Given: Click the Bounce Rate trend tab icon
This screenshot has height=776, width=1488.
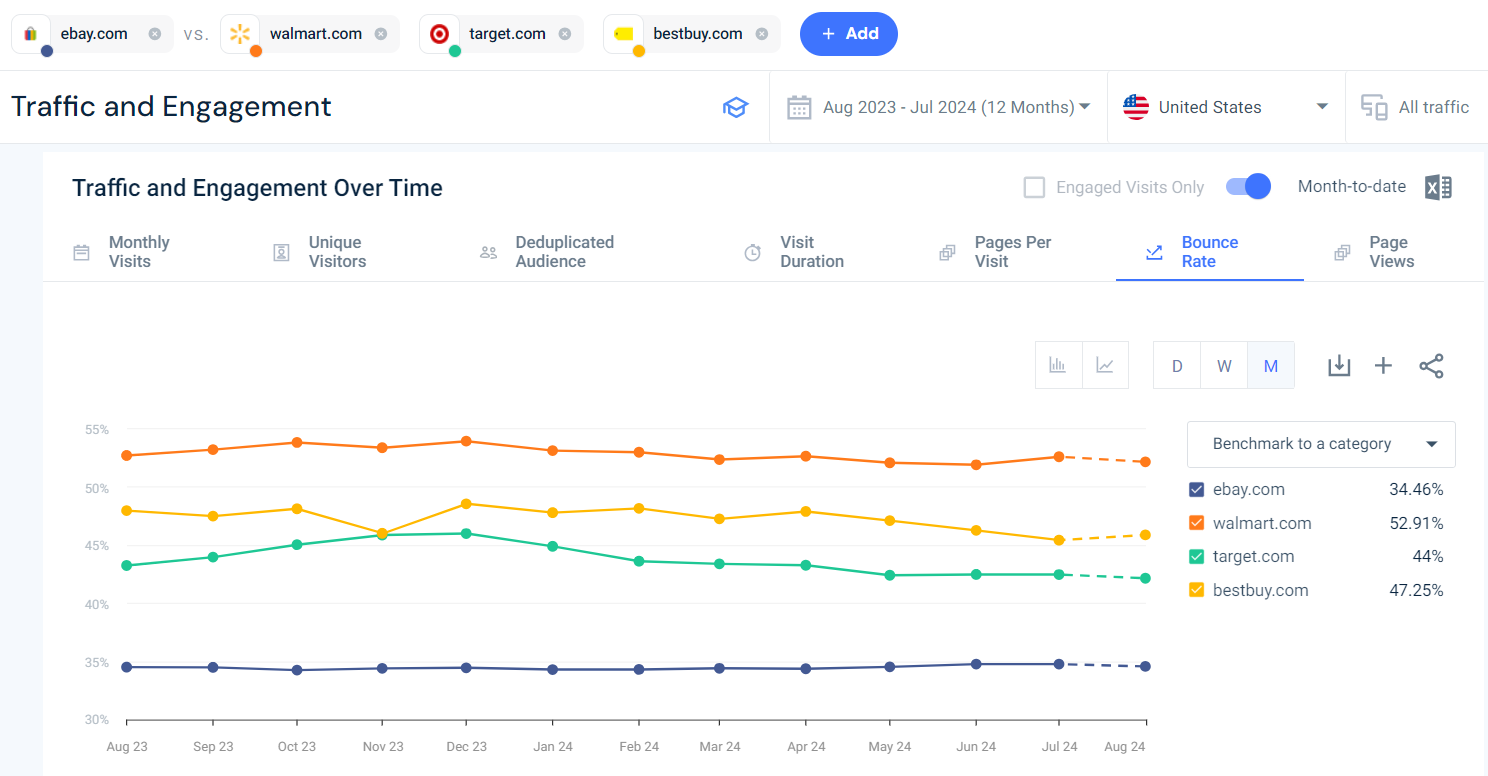Looking at the screenshot, I should (x=1154, y=253).
